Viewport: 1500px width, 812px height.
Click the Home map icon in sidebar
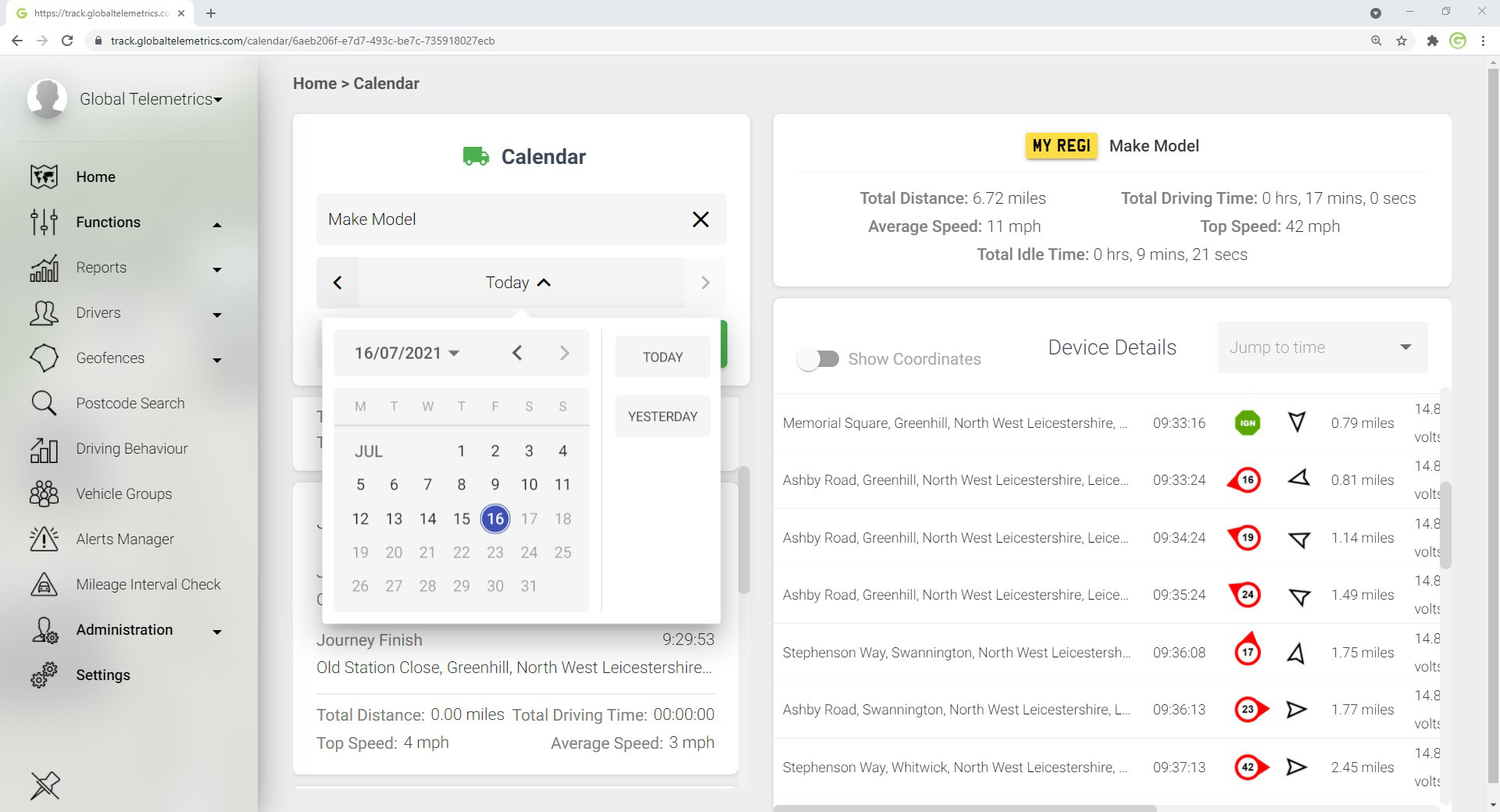pyautogui.click(x=44, y=177)
